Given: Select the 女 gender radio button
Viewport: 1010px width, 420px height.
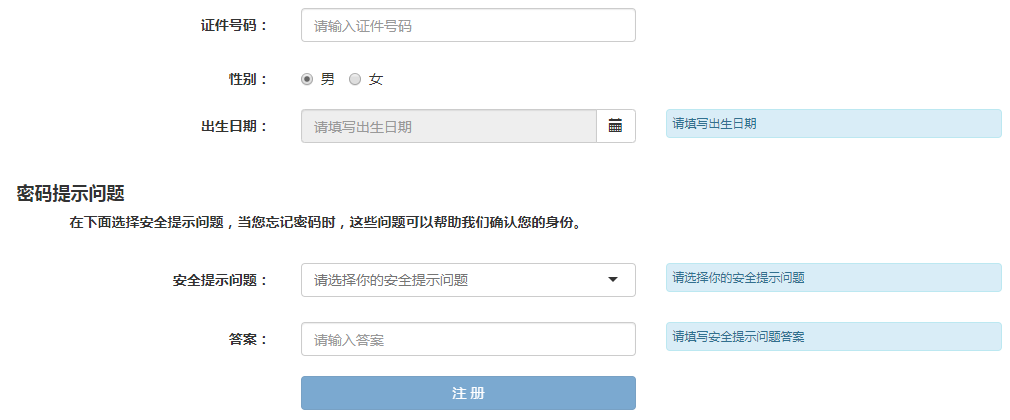Looking at the screenshot, I should [355, 79].
